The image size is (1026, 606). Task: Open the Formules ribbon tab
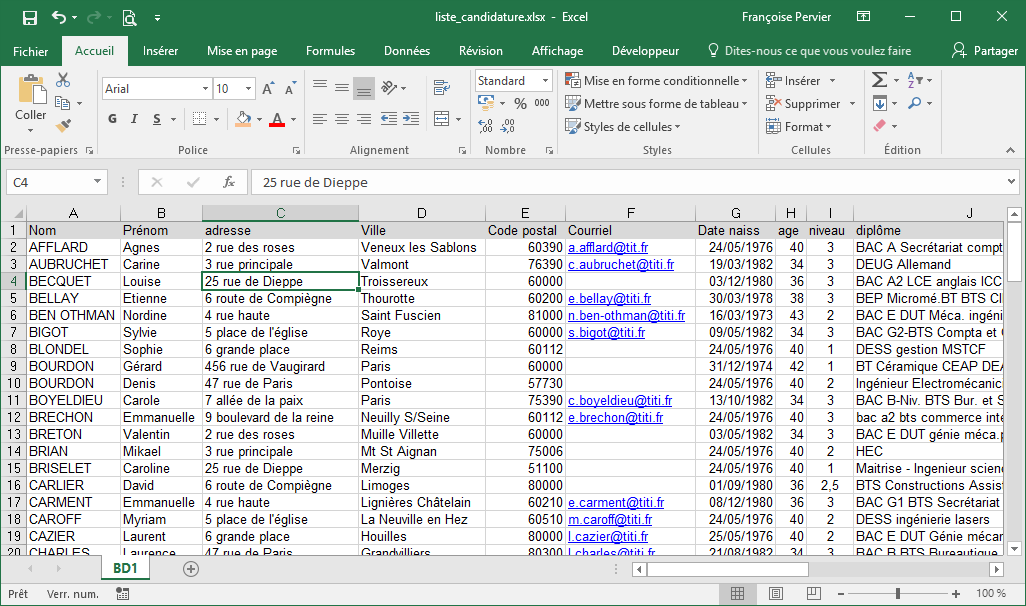click(x=330, y=51)
